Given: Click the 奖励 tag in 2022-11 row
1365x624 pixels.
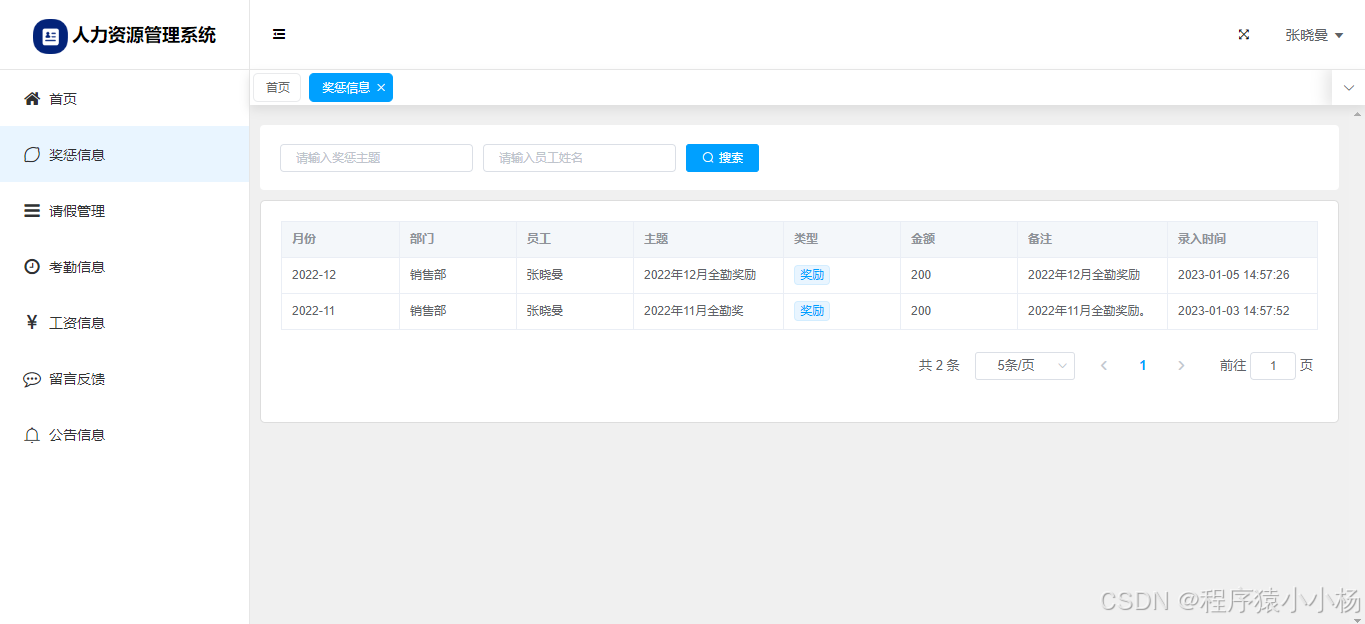Looking at the screenshot, I should pos(812,311).
